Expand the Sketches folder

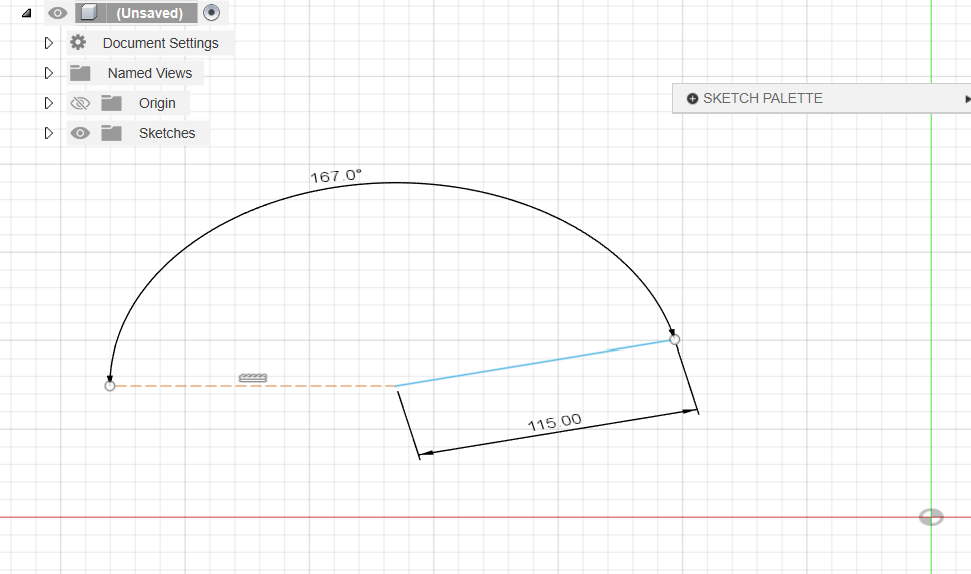point(48,133)
